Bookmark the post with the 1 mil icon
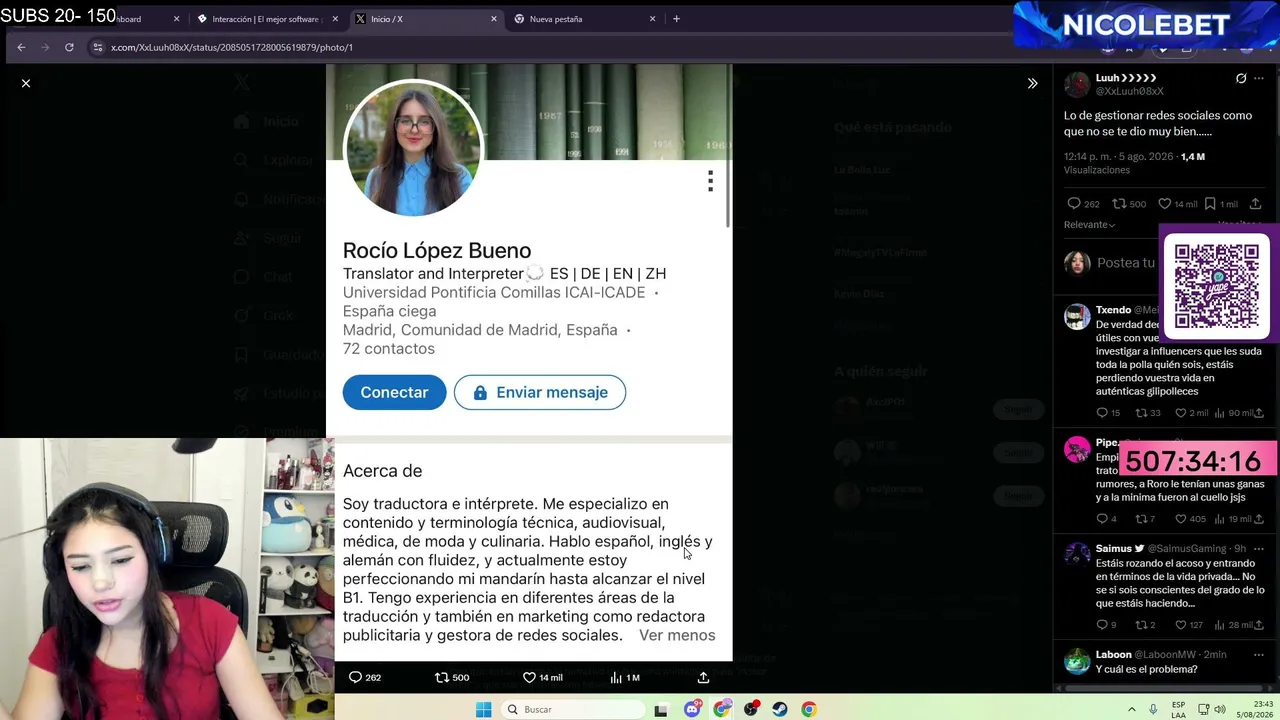 point(1210,204)
